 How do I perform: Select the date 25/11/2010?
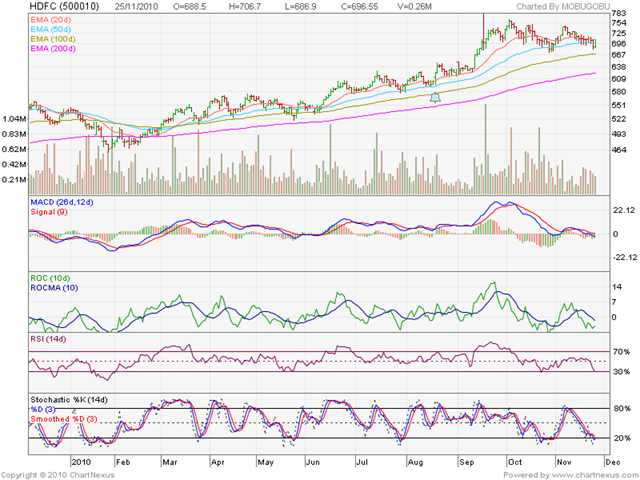click(136, 7)
